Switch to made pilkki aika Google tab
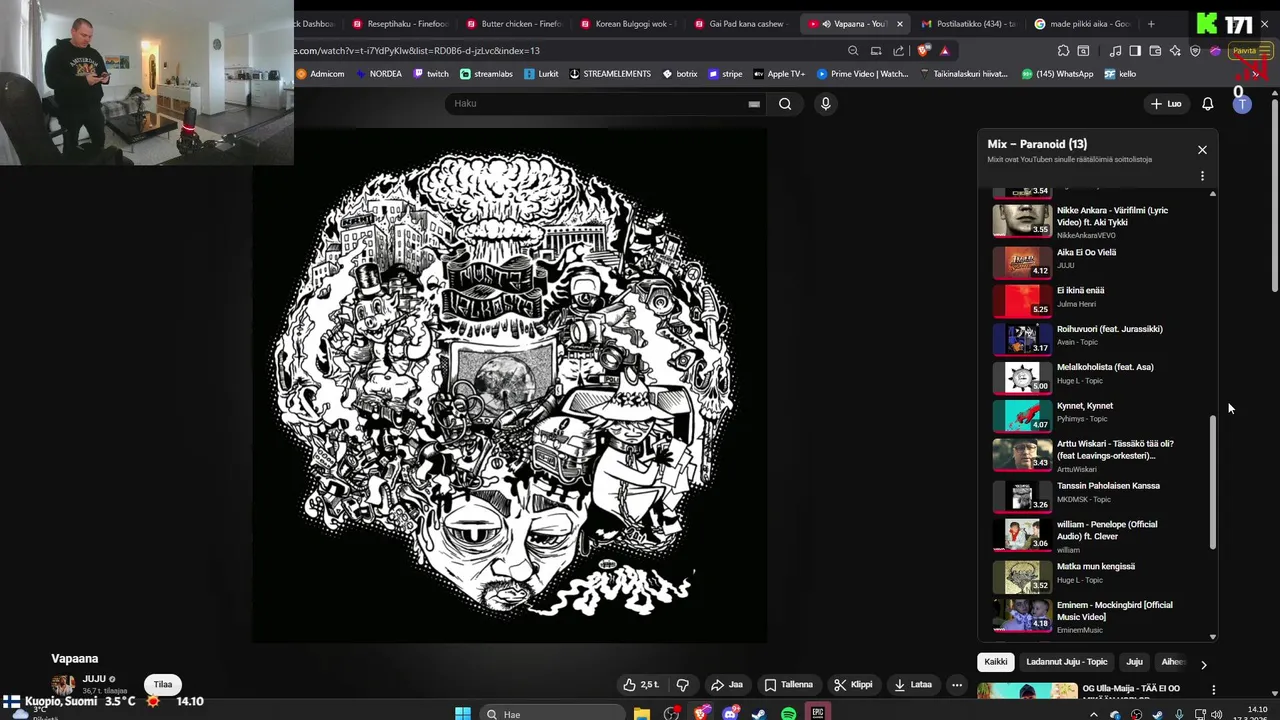The image size is (1280, 720). click(x=1082, y=24)
